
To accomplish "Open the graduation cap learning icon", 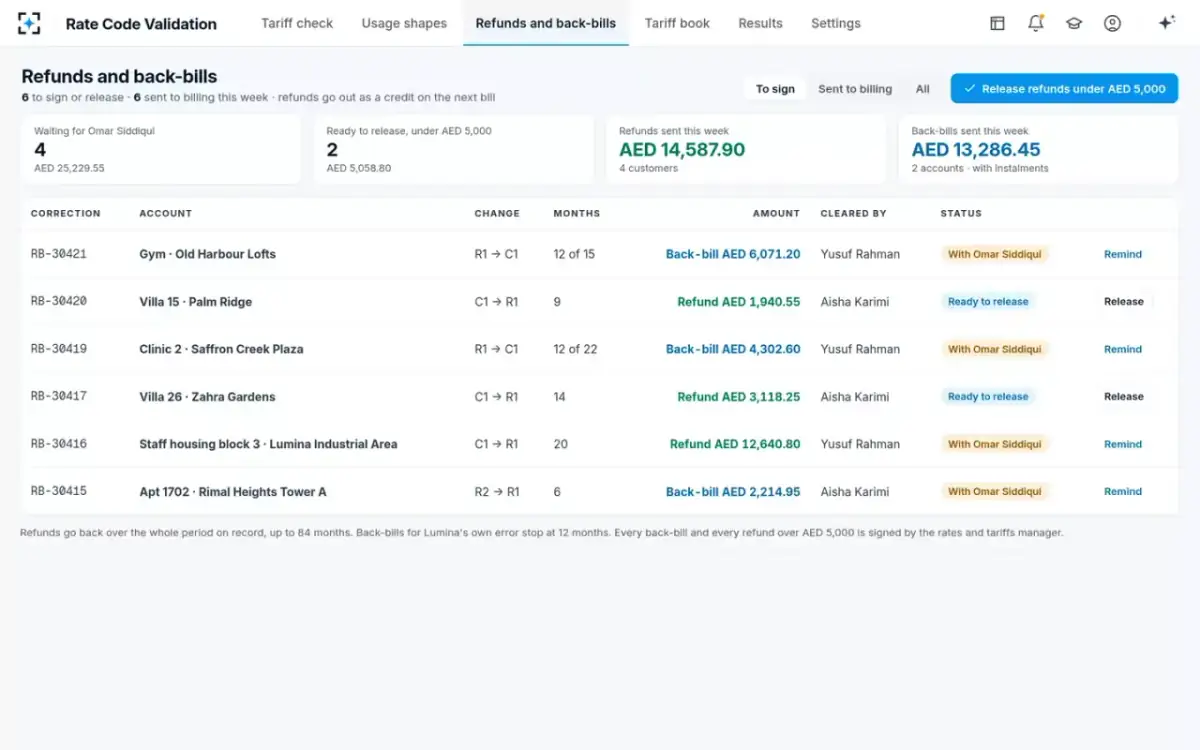I will pyautogui.click(x=1074, y=23).
